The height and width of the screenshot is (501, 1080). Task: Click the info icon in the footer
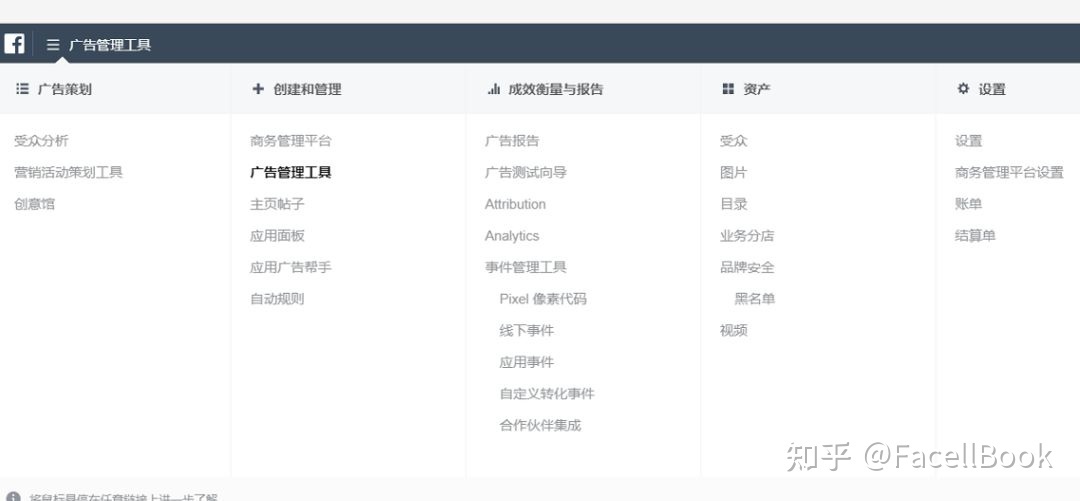click(13, 497)
